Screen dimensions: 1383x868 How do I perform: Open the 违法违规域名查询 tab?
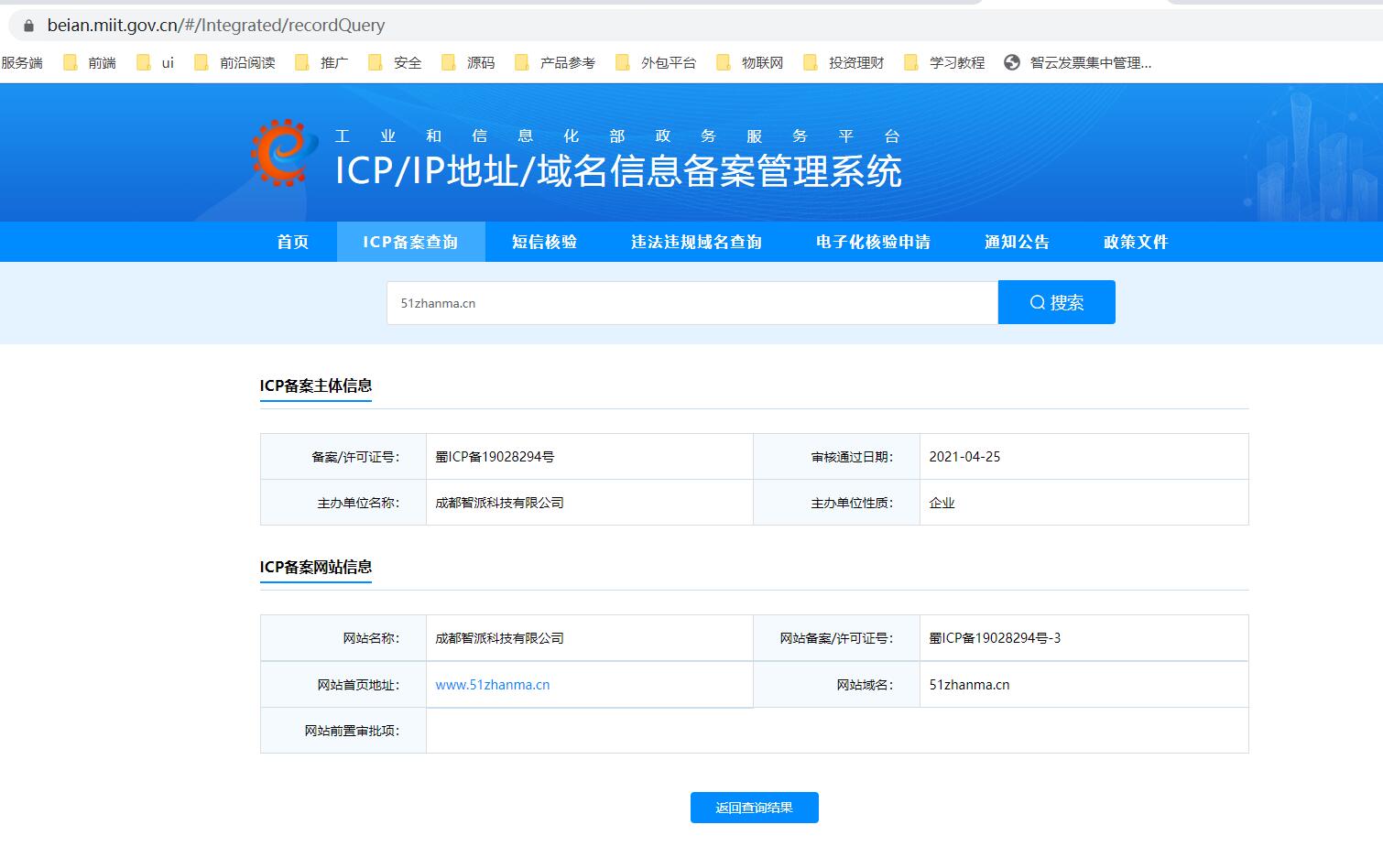pos(696,242)
